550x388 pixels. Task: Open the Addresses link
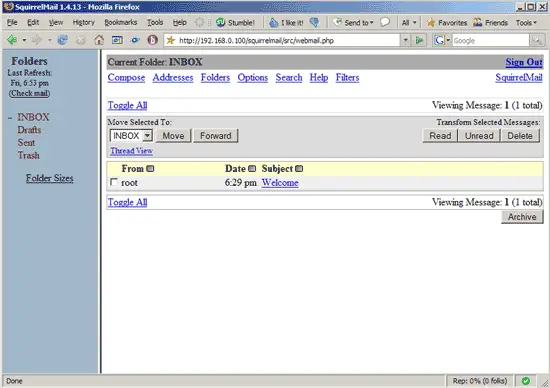pyautogui.click(x=173, y=78)
